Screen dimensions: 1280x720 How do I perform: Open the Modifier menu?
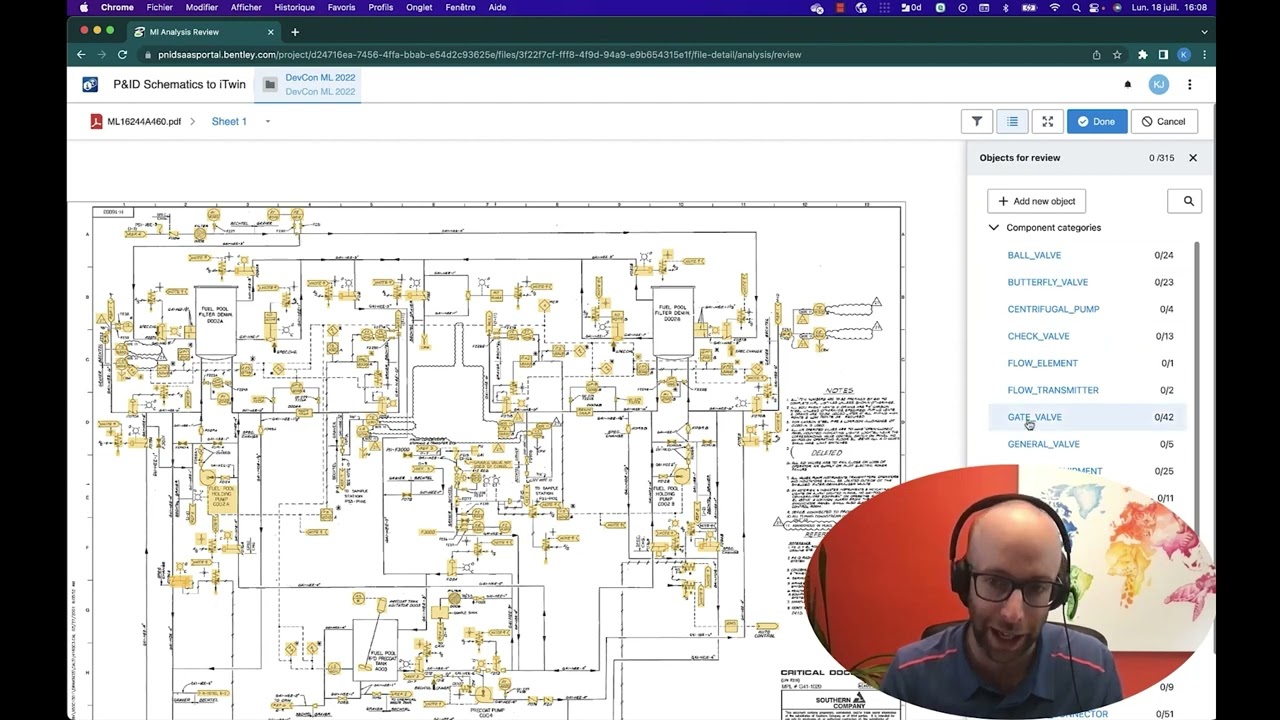click(202, 7)
